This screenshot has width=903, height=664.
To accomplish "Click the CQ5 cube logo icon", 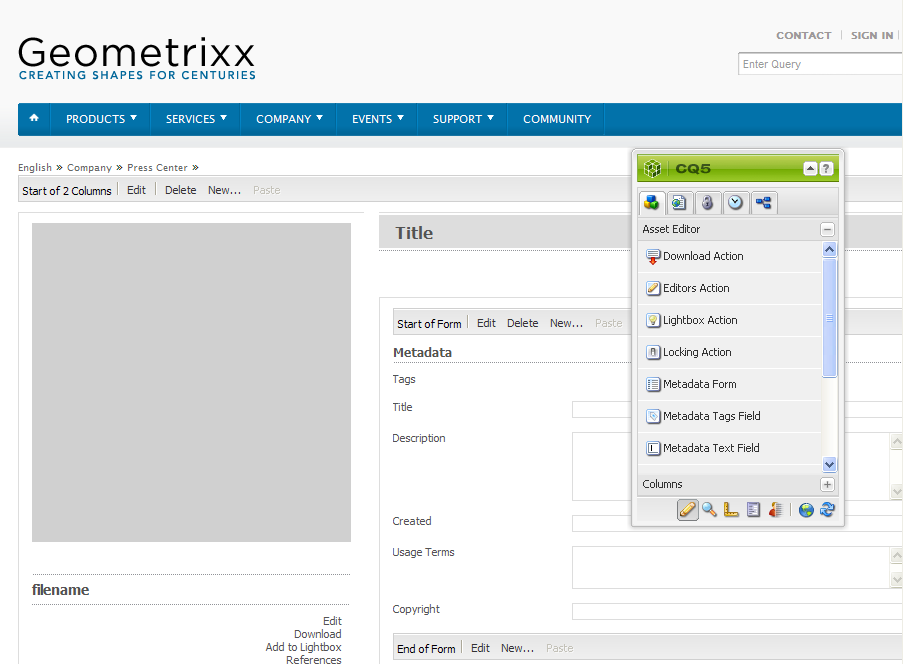I will click(x=652, y=169).
